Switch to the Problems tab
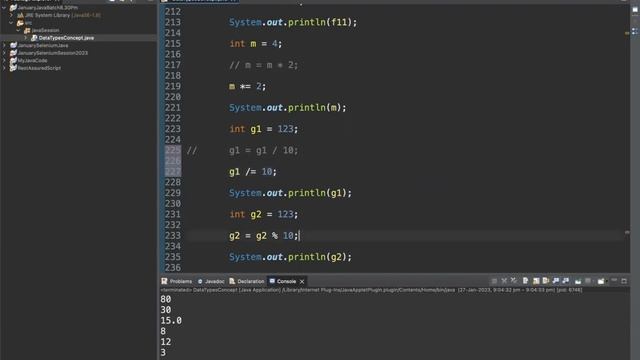The height and width of the screenshot is (360, 640). 177,281
